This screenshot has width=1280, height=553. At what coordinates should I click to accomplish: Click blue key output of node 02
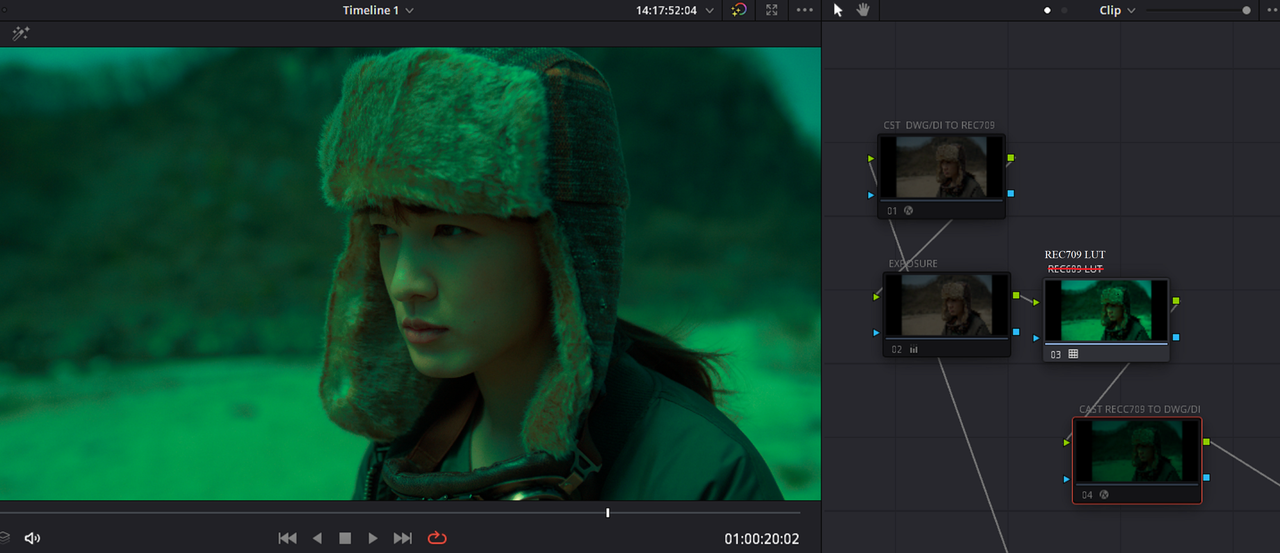1016,332
